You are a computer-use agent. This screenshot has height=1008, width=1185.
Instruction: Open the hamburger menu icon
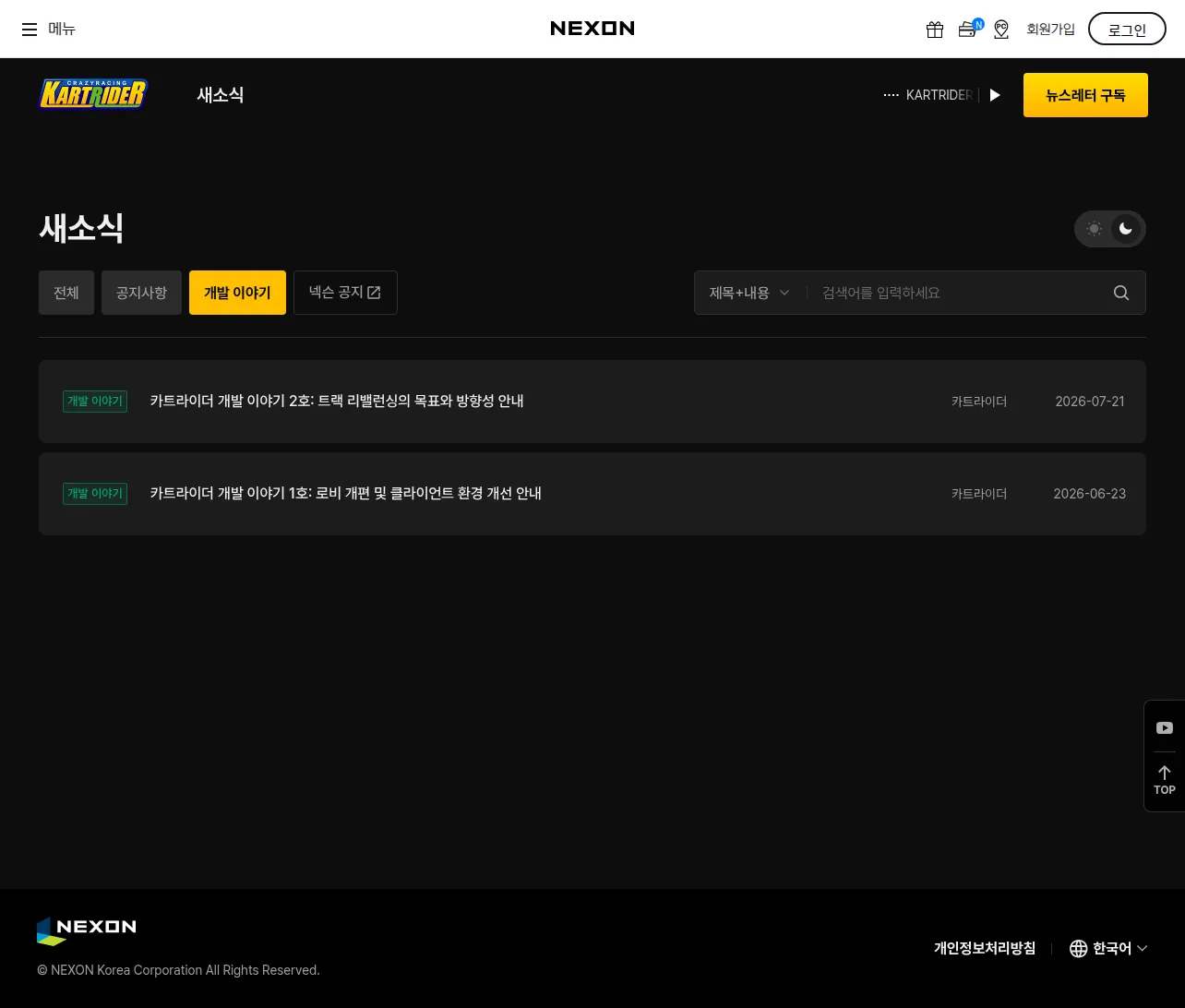click(x=30, y=30)
